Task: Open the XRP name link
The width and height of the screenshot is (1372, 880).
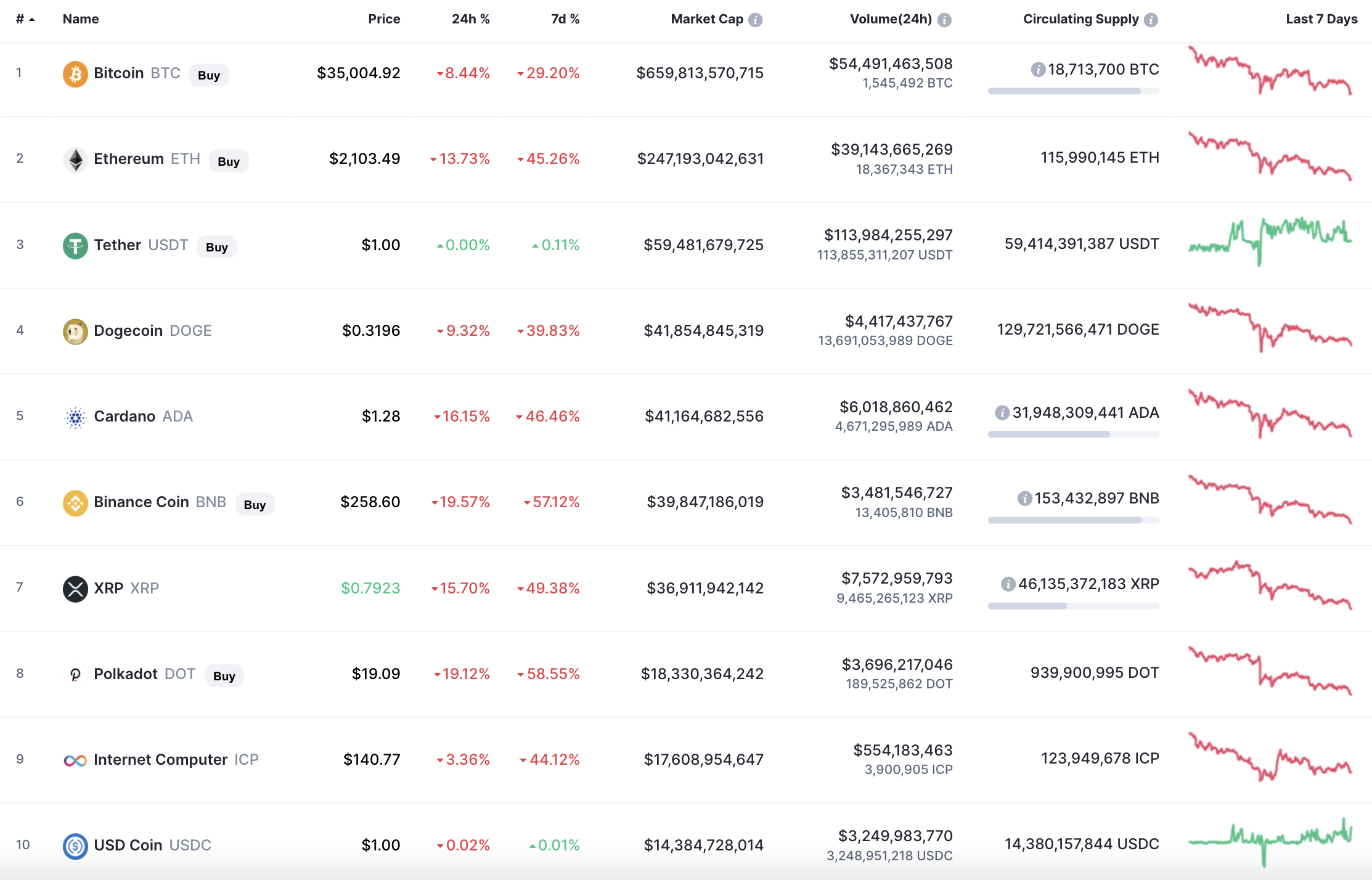Action: (126, 588)
